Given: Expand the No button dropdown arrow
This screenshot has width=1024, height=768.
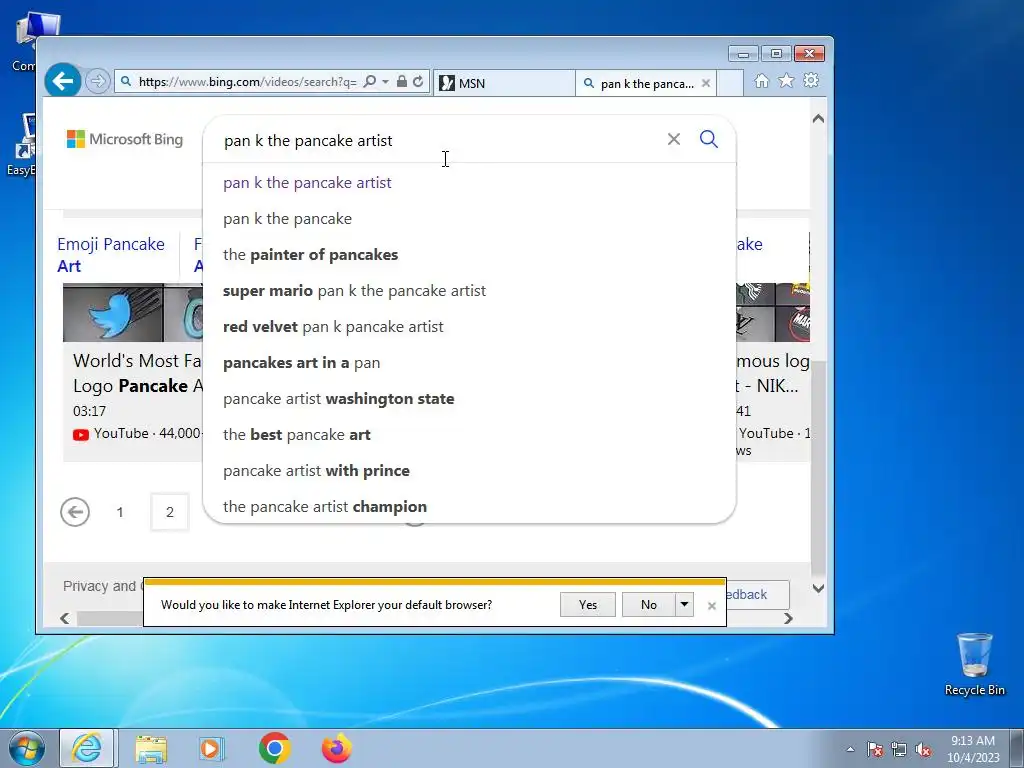Looking at the screenshot, I should pos(684,605).
